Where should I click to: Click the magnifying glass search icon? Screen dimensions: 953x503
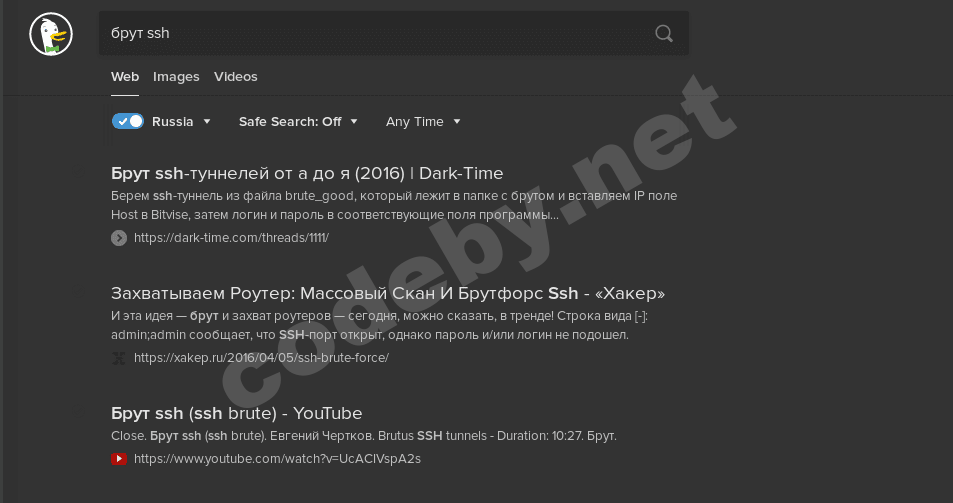pos(664,33)
